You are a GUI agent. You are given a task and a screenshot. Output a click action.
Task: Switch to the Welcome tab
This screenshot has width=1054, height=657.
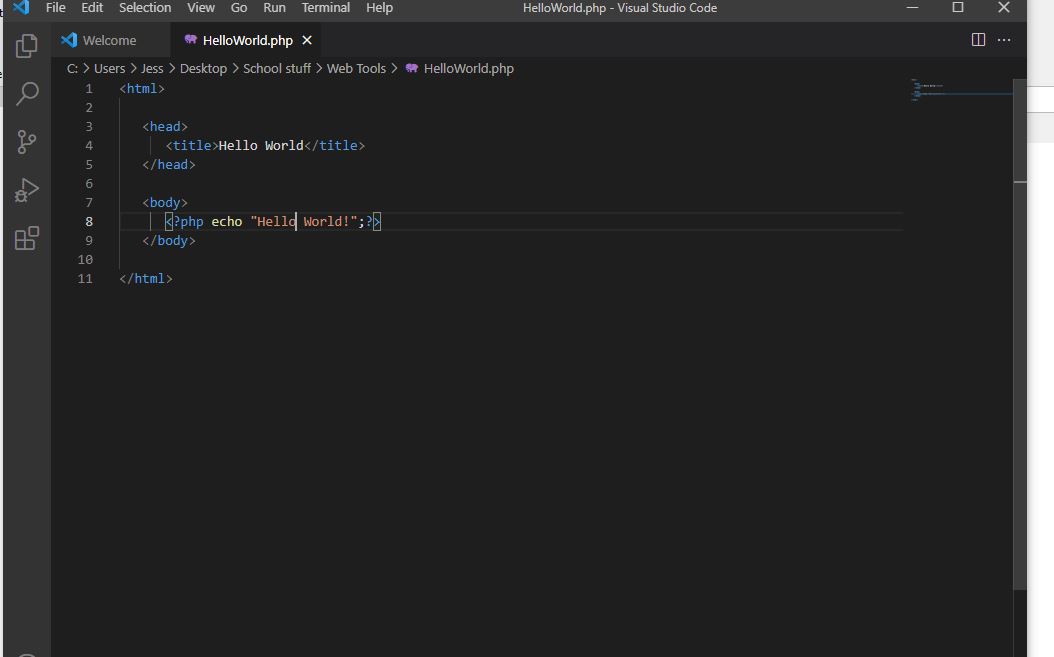point(109,40)
